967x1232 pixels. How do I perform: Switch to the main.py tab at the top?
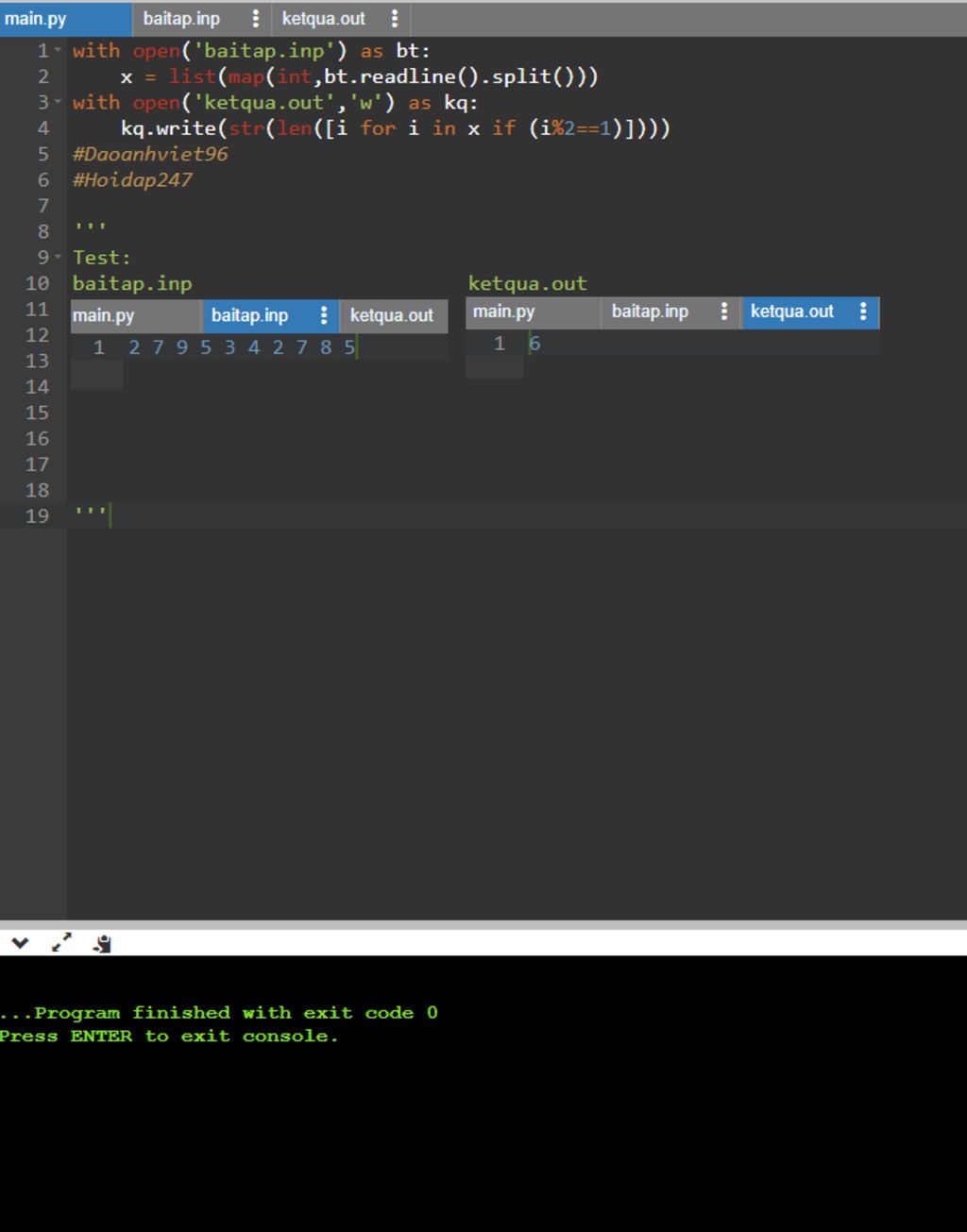[66, 19]
